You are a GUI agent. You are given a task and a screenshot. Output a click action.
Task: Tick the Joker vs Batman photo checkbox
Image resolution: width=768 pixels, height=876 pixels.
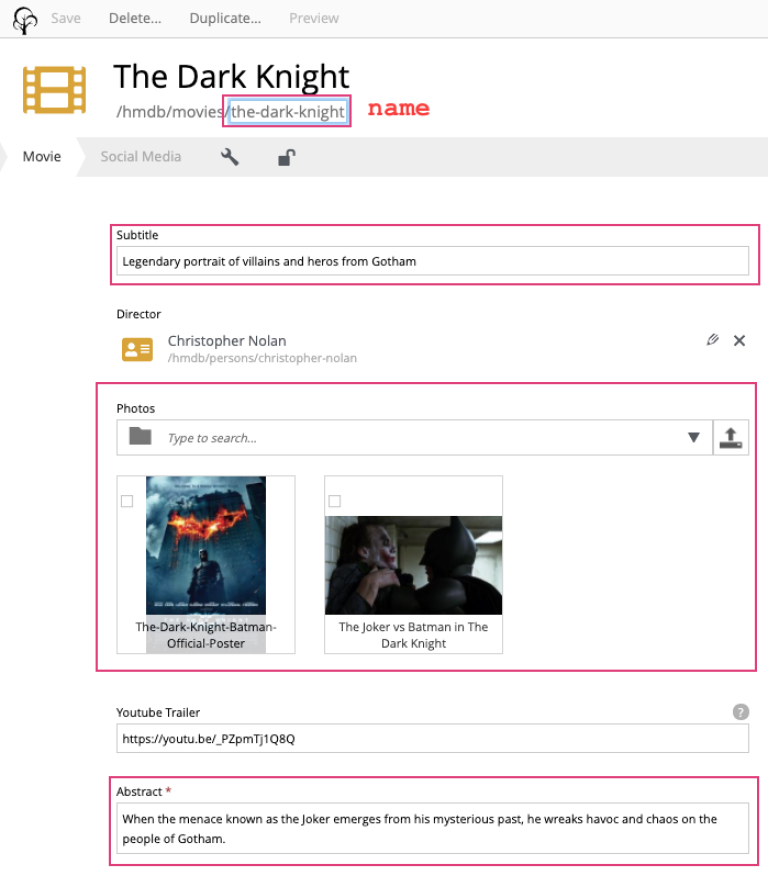pos(335,501)
